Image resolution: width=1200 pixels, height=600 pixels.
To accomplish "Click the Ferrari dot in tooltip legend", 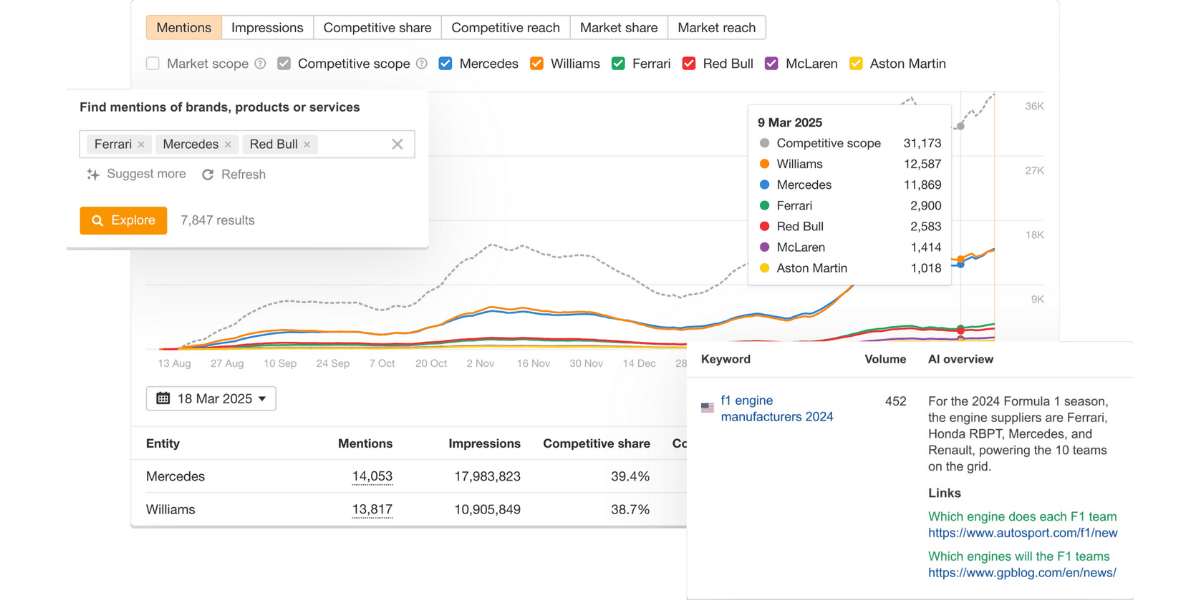I will [765, 206].
